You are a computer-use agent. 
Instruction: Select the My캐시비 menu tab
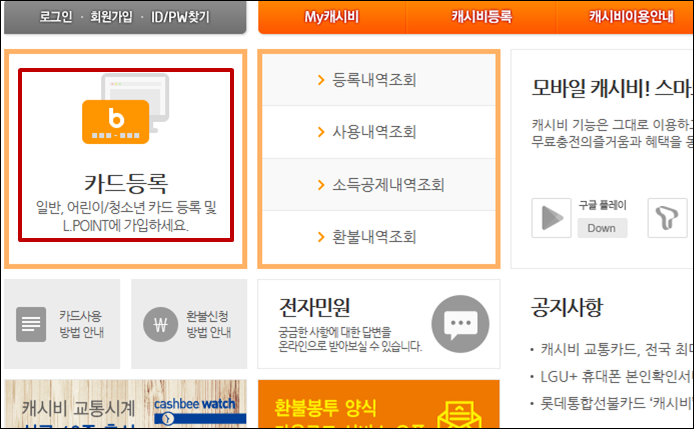click(332, 17)
